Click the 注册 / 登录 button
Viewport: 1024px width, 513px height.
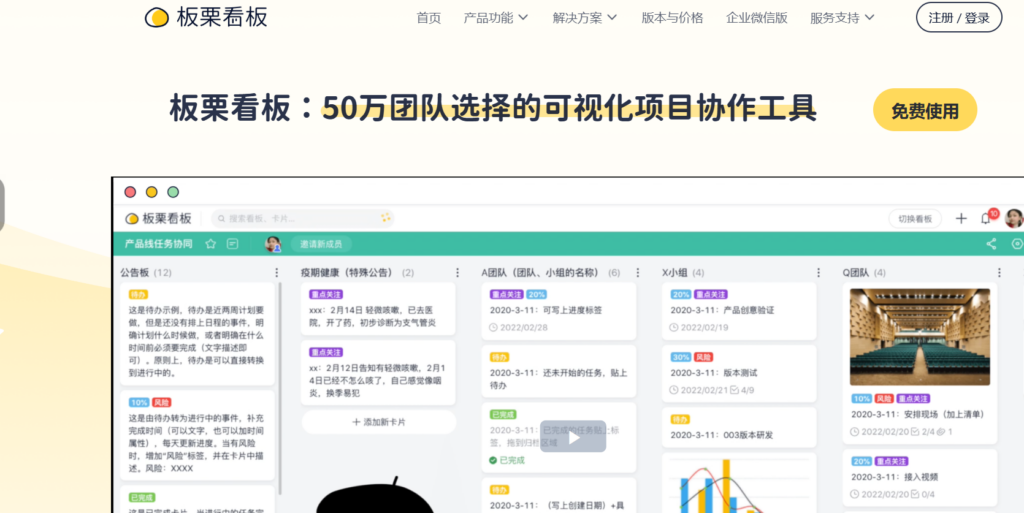coord(958,17)
